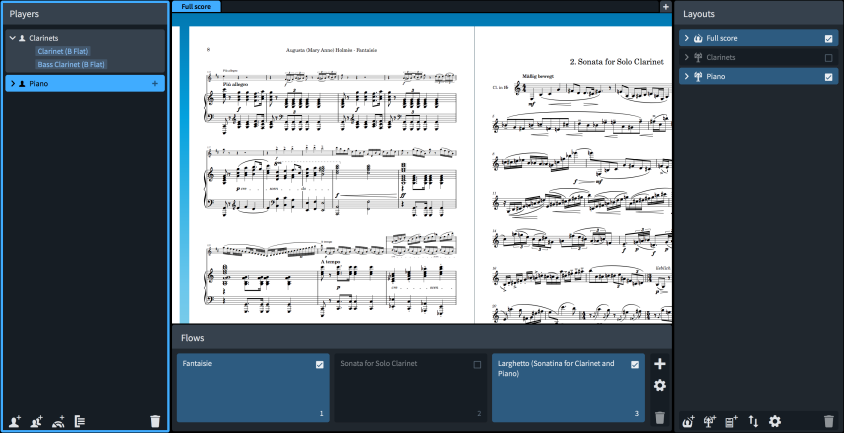Select the Full score layout row

(758, 38)
